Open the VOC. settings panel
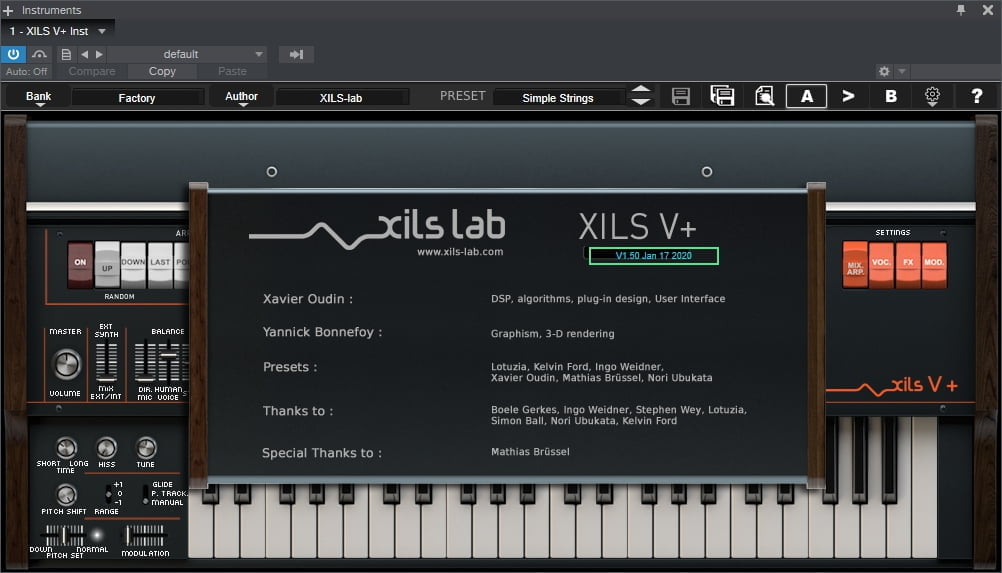 (881, 264)
